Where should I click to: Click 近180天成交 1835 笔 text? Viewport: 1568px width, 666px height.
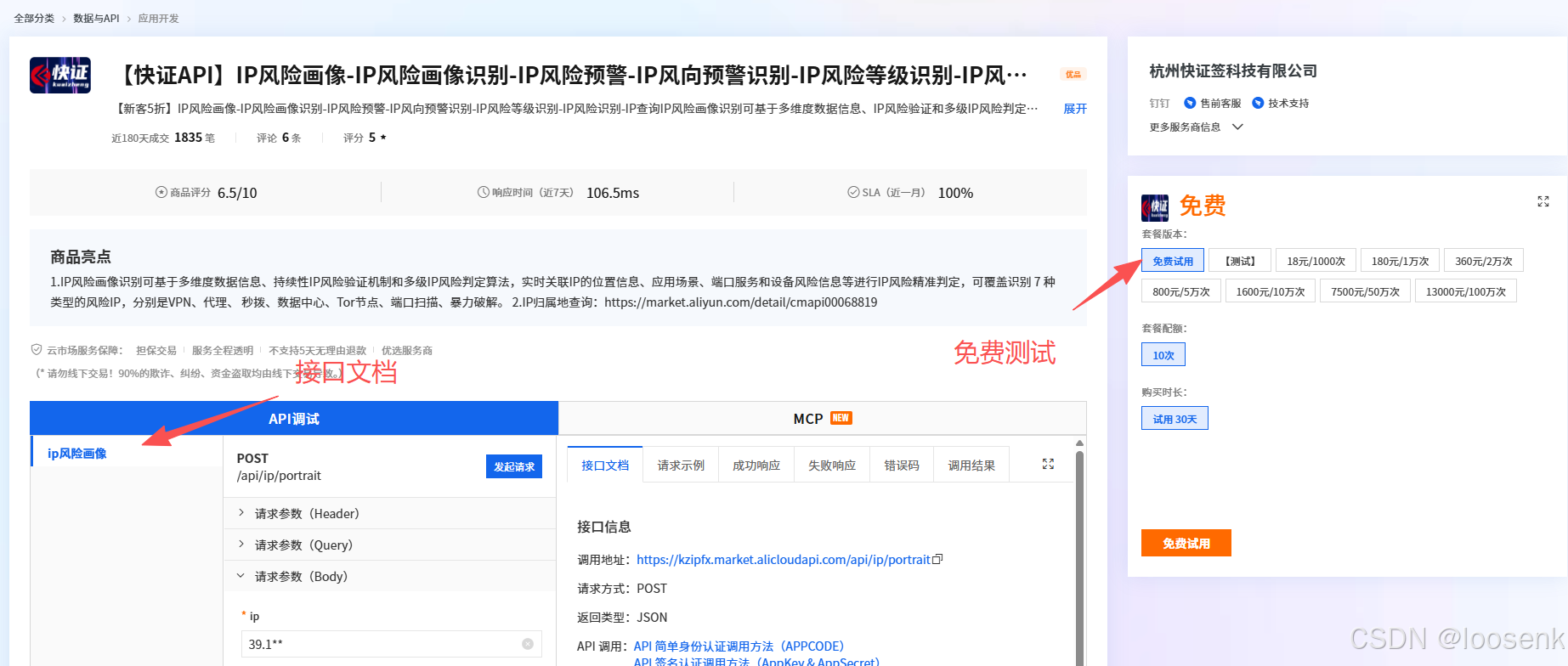(x=163, y=138)
